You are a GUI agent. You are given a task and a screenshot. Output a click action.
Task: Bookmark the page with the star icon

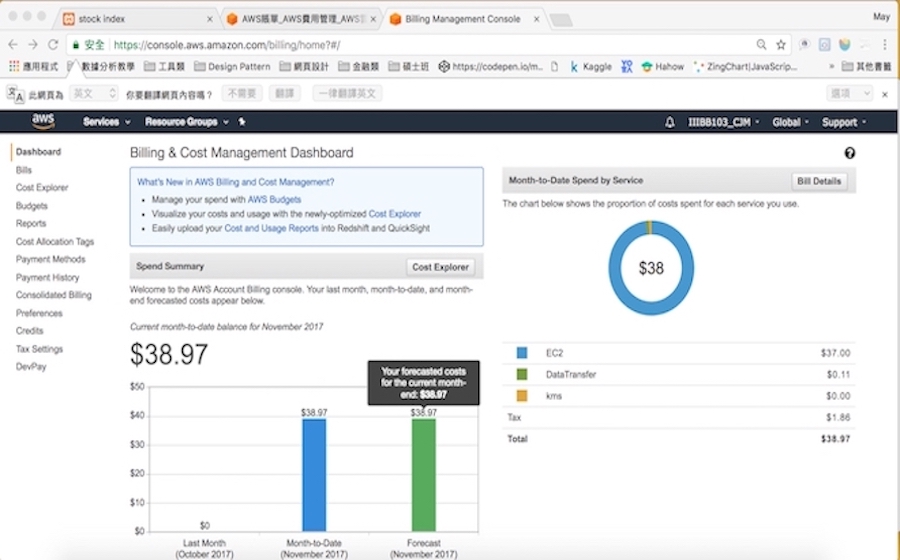tap(781, 45)
